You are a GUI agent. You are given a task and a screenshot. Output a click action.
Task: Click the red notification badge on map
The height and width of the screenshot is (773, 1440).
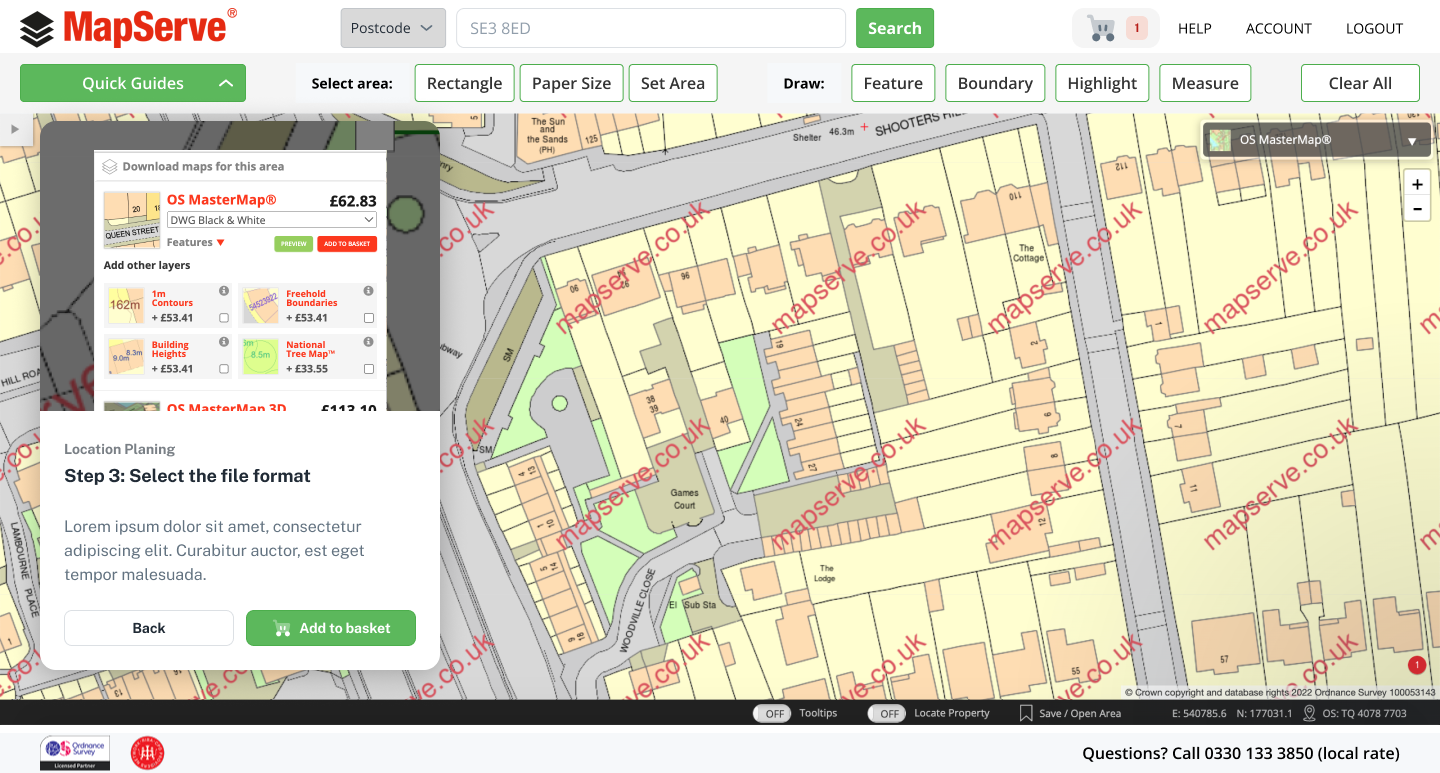pos(1417,665)
